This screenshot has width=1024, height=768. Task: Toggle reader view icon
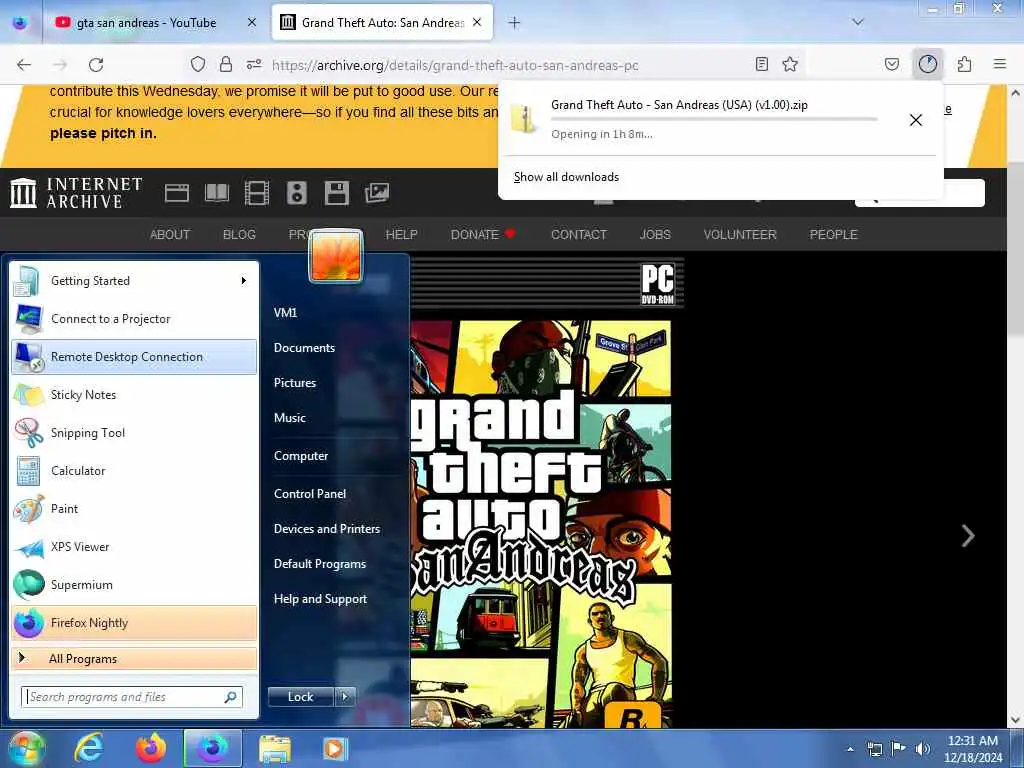761,64
